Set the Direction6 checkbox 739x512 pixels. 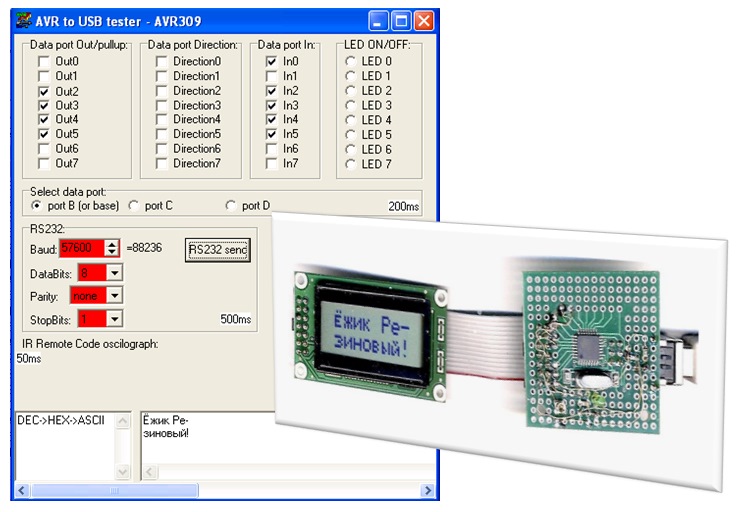(162, 149)
